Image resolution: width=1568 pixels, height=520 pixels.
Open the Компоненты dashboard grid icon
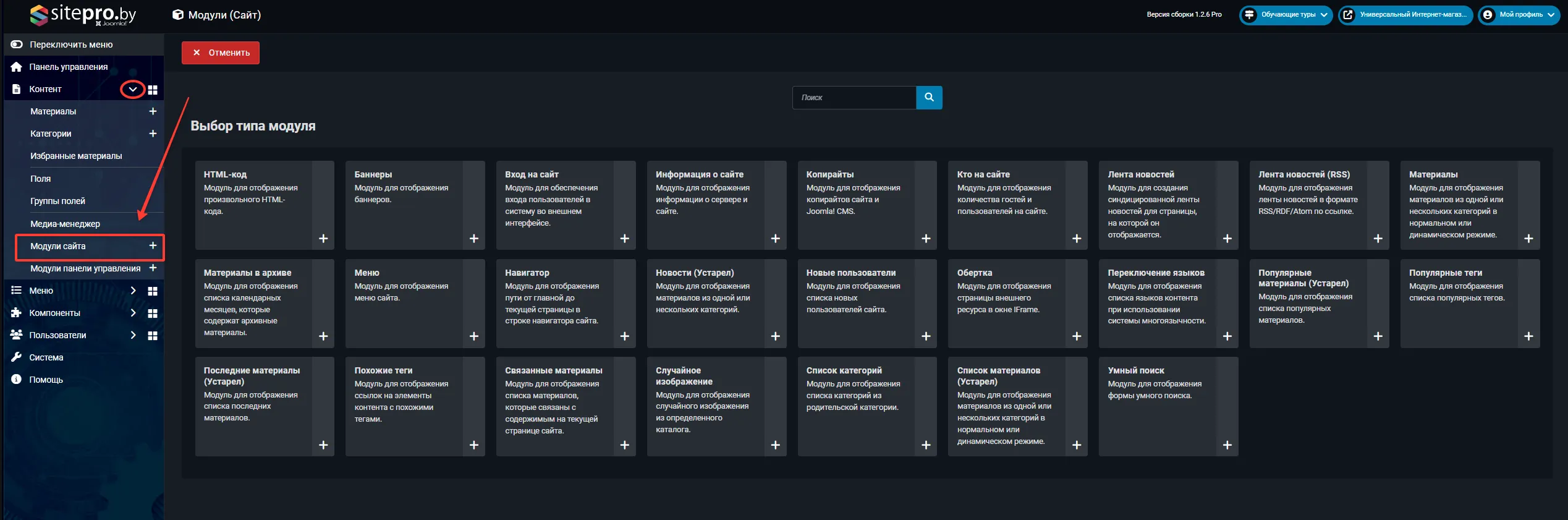click(153, 313)
